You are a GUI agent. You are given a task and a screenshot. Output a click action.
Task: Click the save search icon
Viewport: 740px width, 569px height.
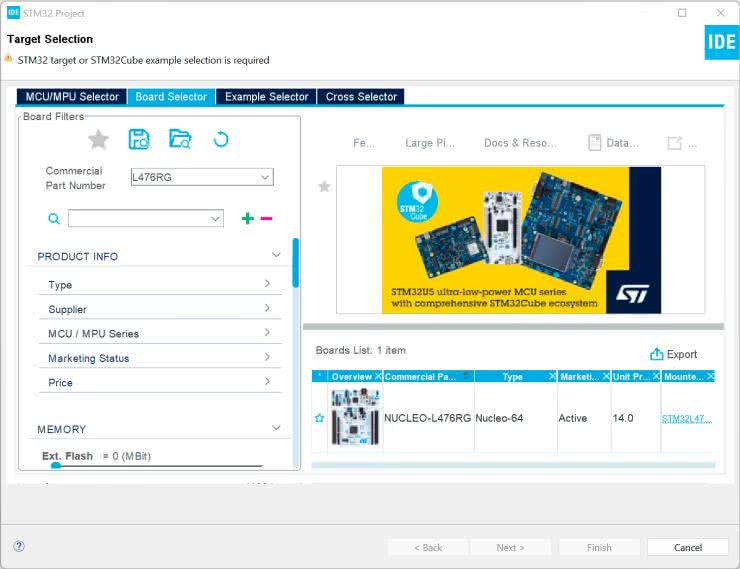[139, 139]
